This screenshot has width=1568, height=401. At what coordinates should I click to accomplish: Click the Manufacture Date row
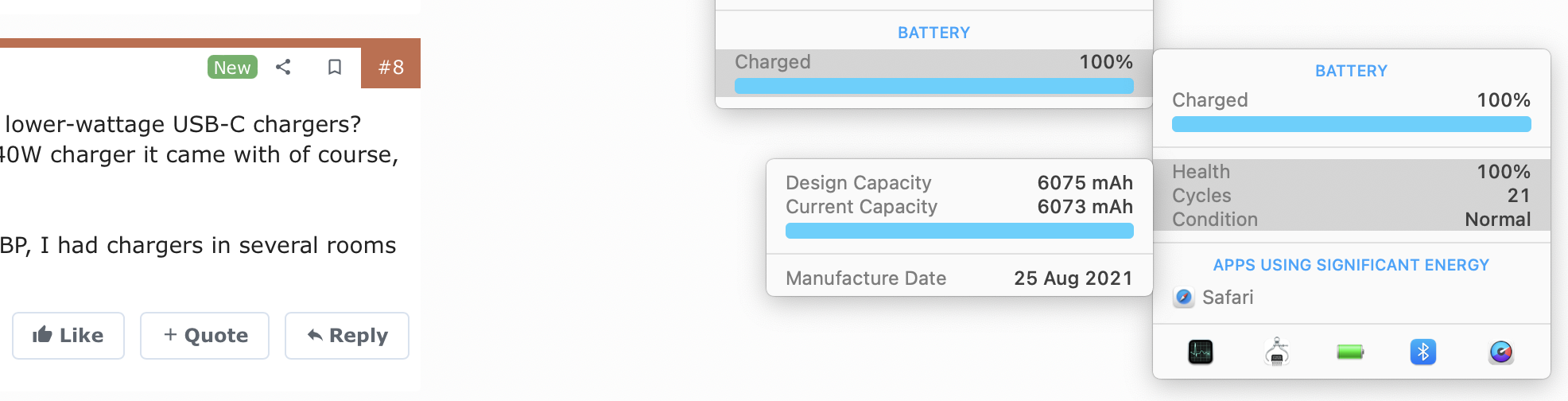coord(959,278)
